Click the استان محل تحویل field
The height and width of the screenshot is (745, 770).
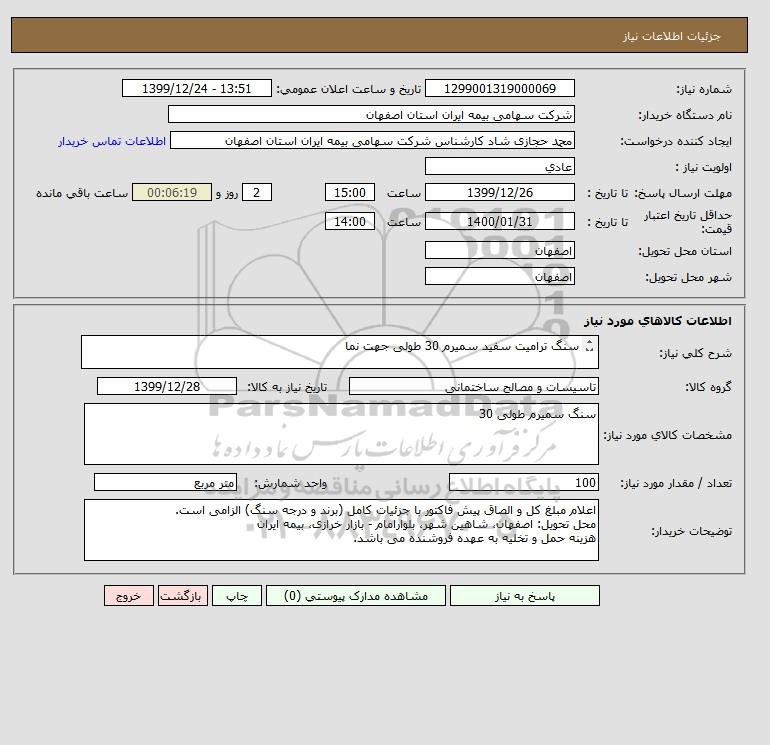499,250
